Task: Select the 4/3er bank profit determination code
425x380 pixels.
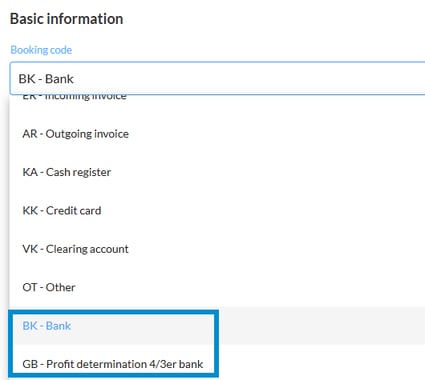Action: (x=217, y=363)
